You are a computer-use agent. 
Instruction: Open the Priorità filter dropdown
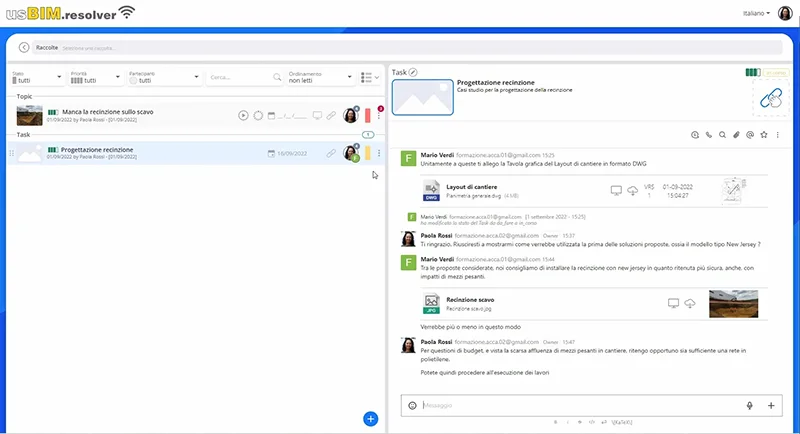click(x=95, y=78)
